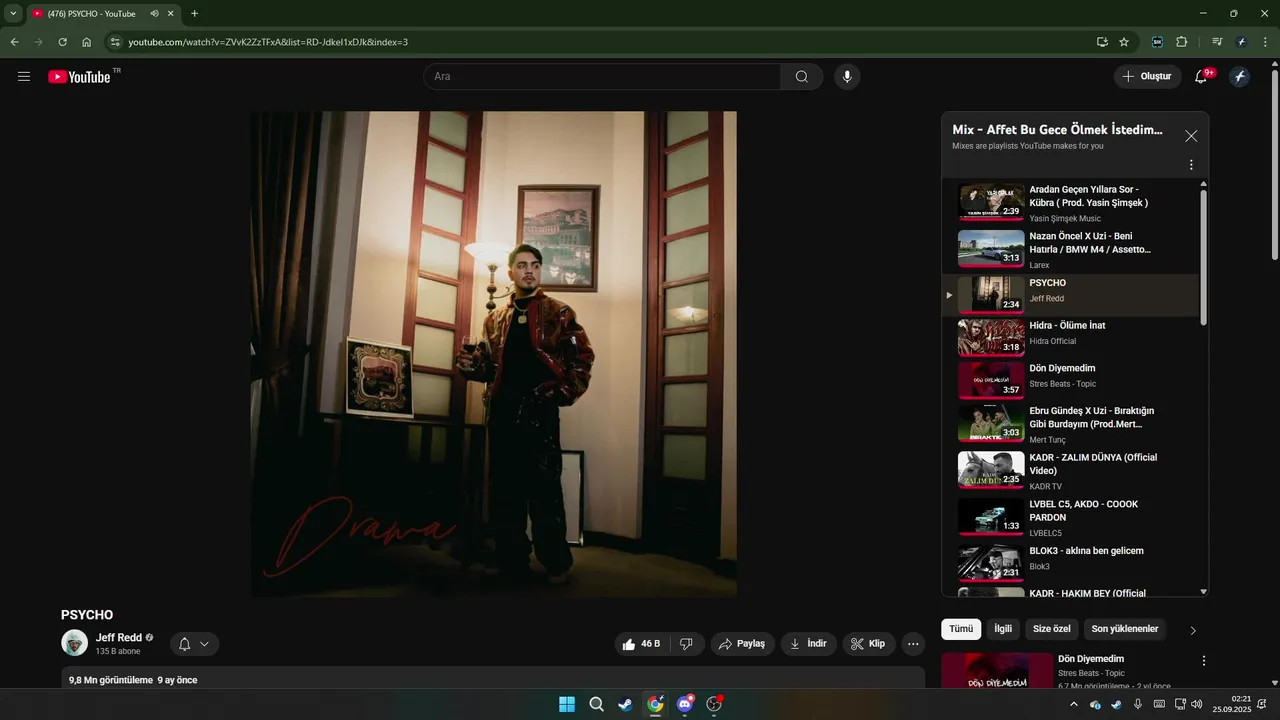
Task: Play Nazan Öncel X Uzi - Beni Hatırla
Action: click(x=1070, y=249)
